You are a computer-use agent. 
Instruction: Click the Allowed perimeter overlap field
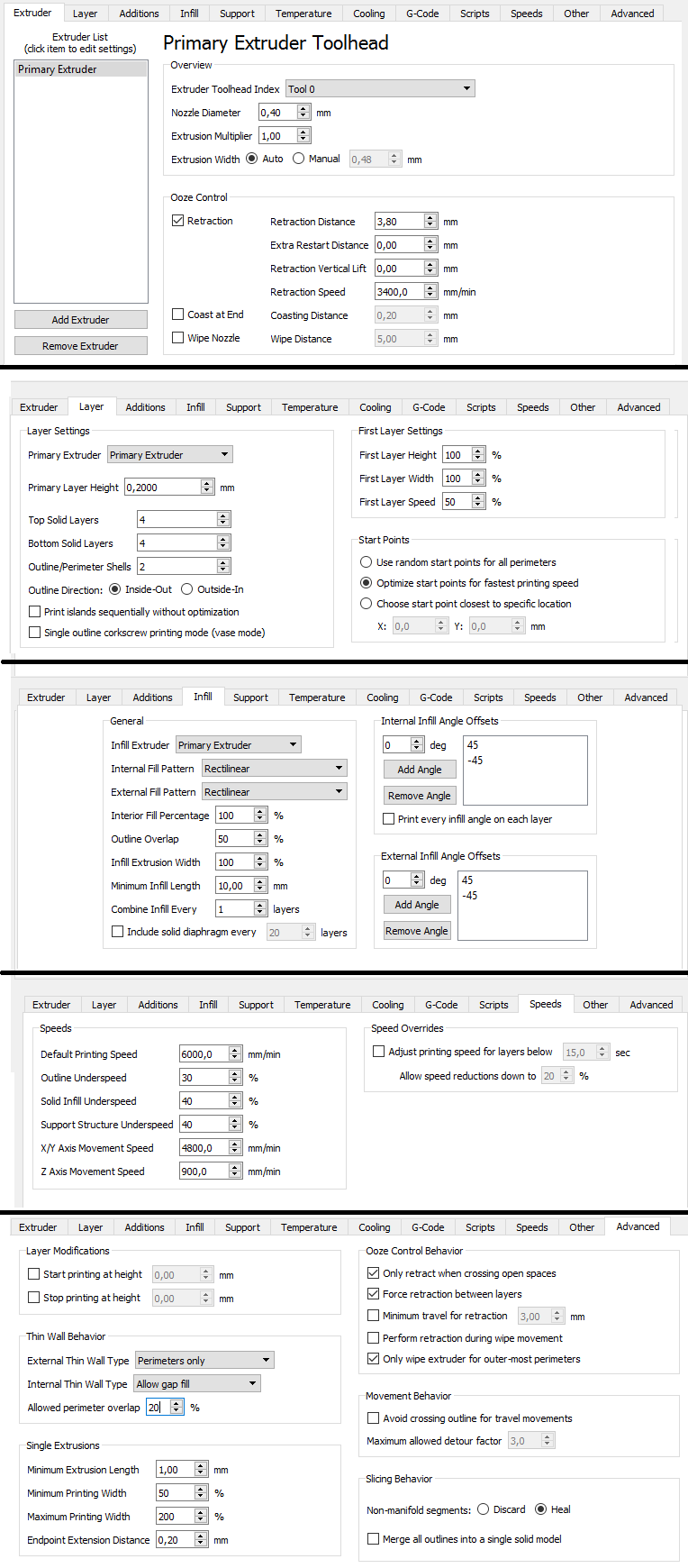point(158,1408)
